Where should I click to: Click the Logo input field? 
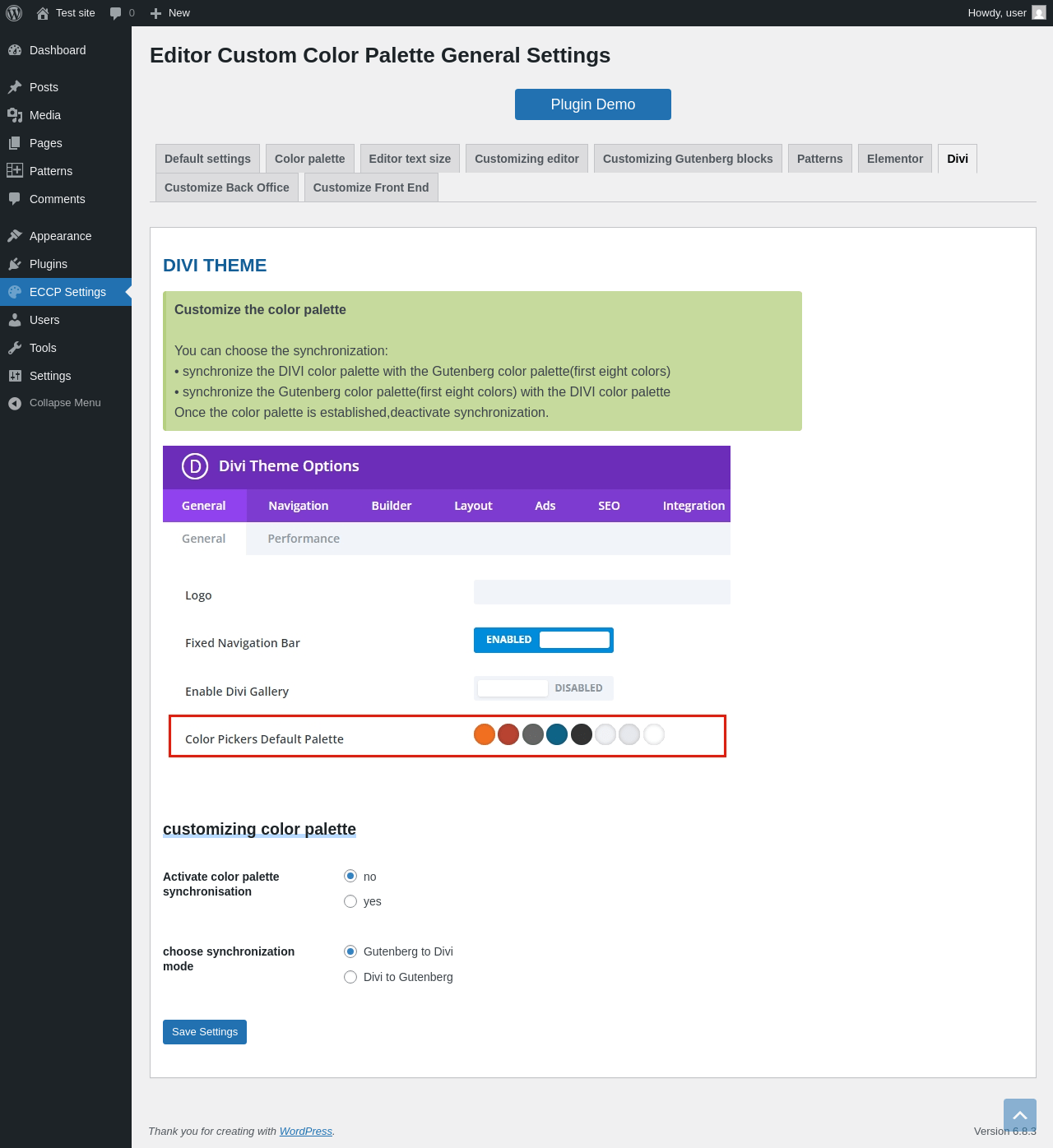602,592
